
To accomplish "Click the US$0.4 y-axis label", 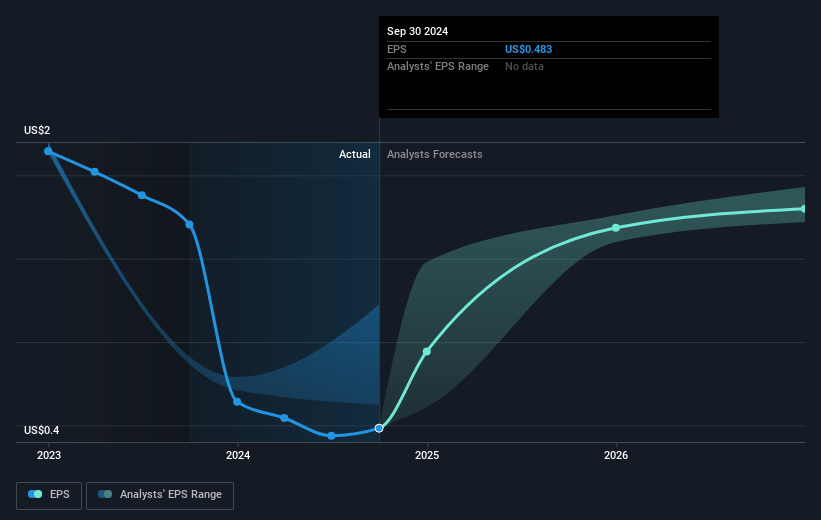I will (41, 430).
